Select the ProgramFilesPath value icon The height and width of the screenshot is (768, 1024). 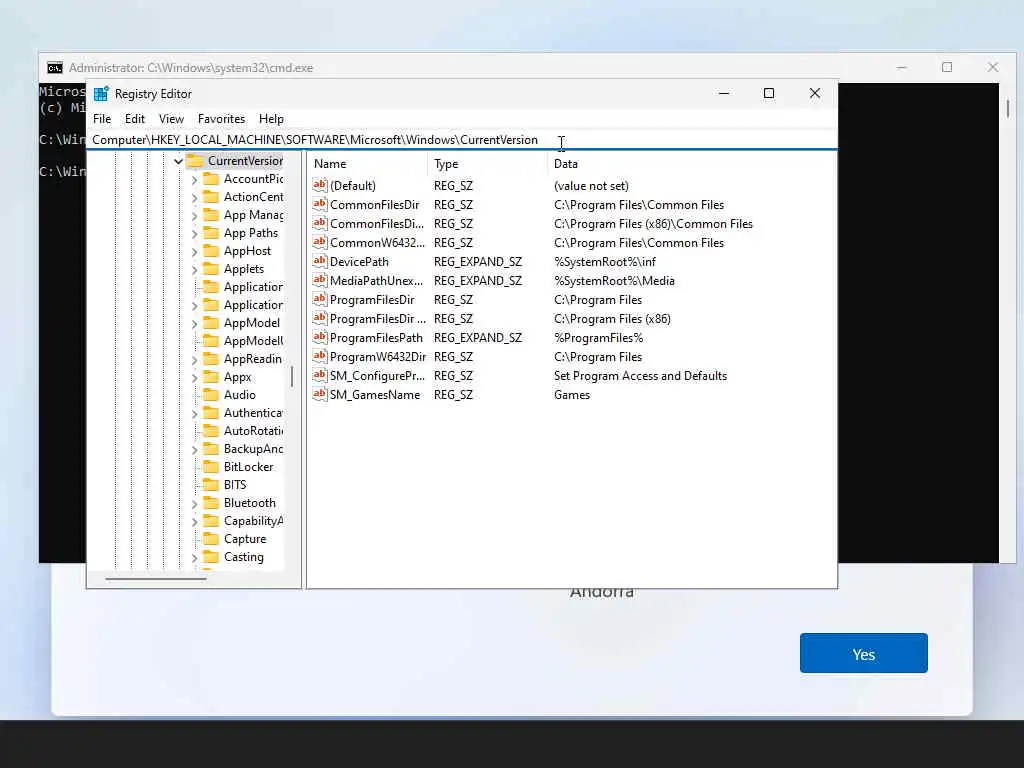[319, 337]
